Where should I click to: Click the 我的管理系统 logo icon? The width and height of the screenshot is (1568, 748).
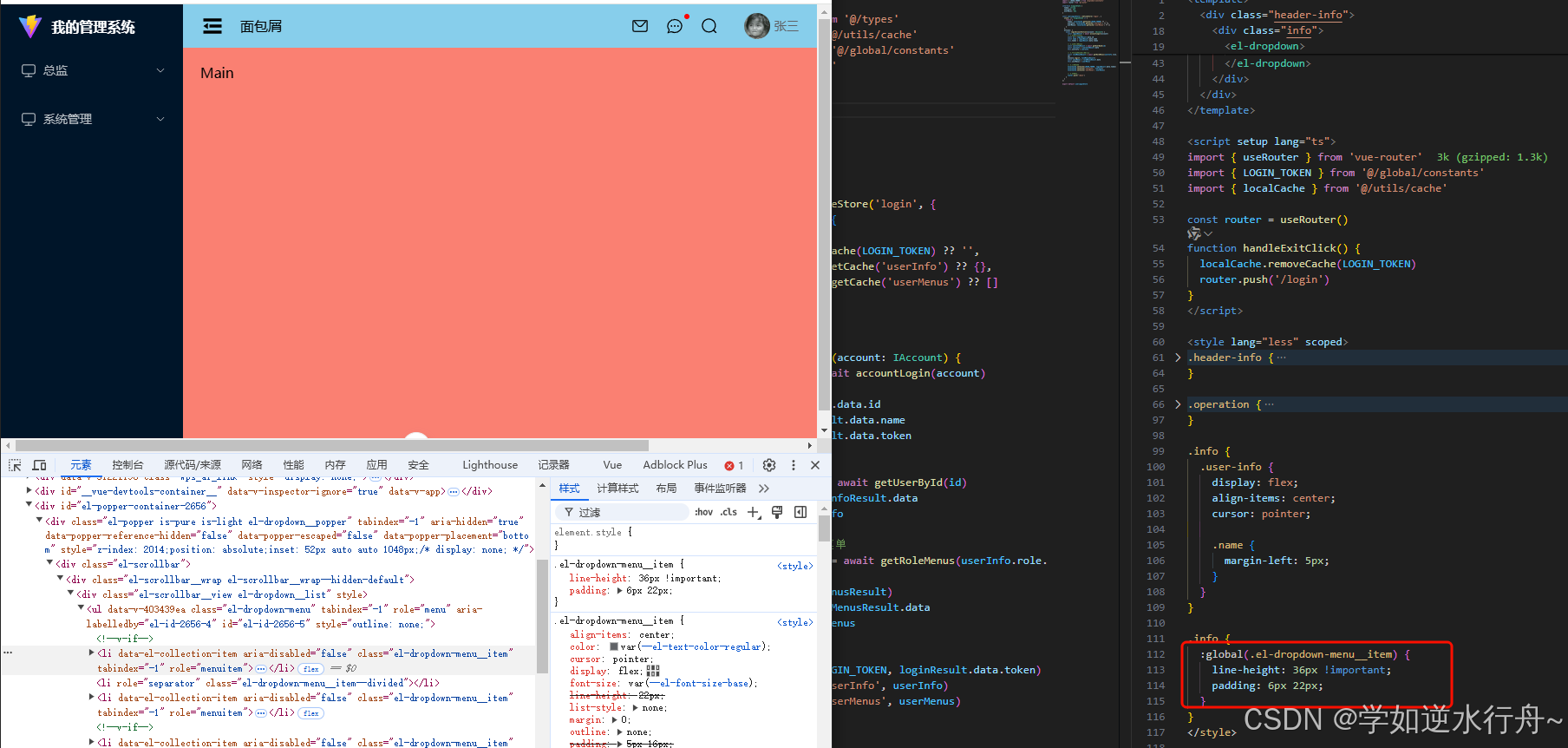point(30,26)
